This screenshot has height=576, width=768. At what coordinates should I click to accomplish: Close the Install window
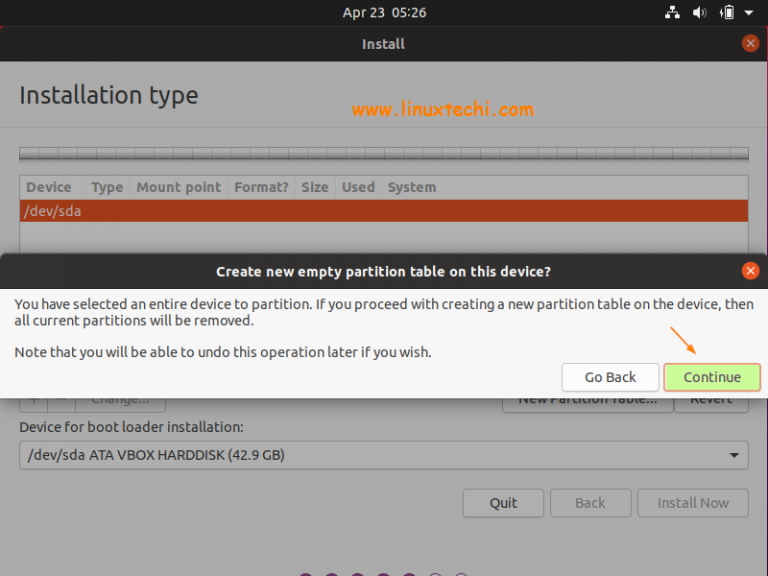tap(750, 44)
